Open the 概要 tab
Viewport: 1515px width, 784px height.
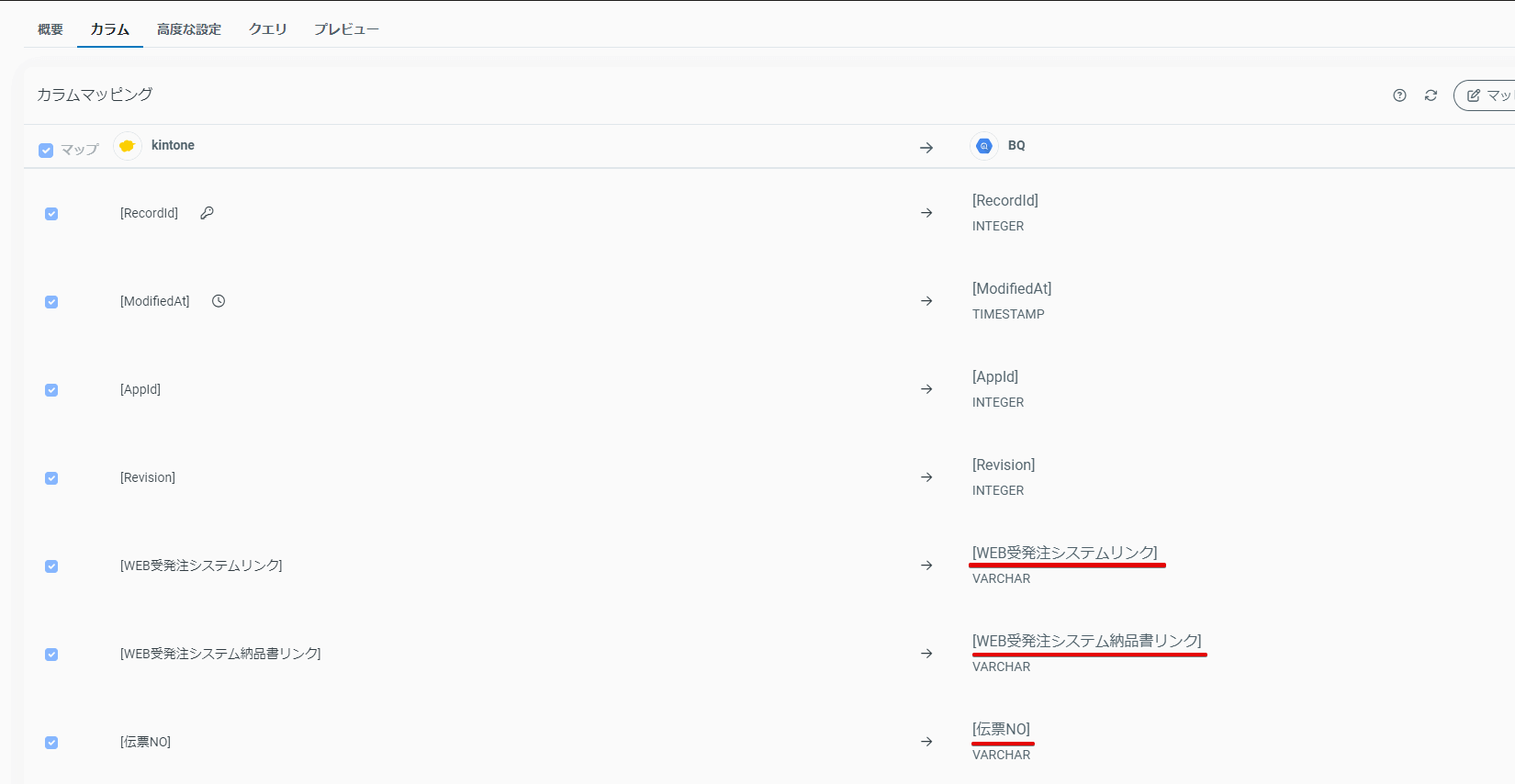point(50,29)
